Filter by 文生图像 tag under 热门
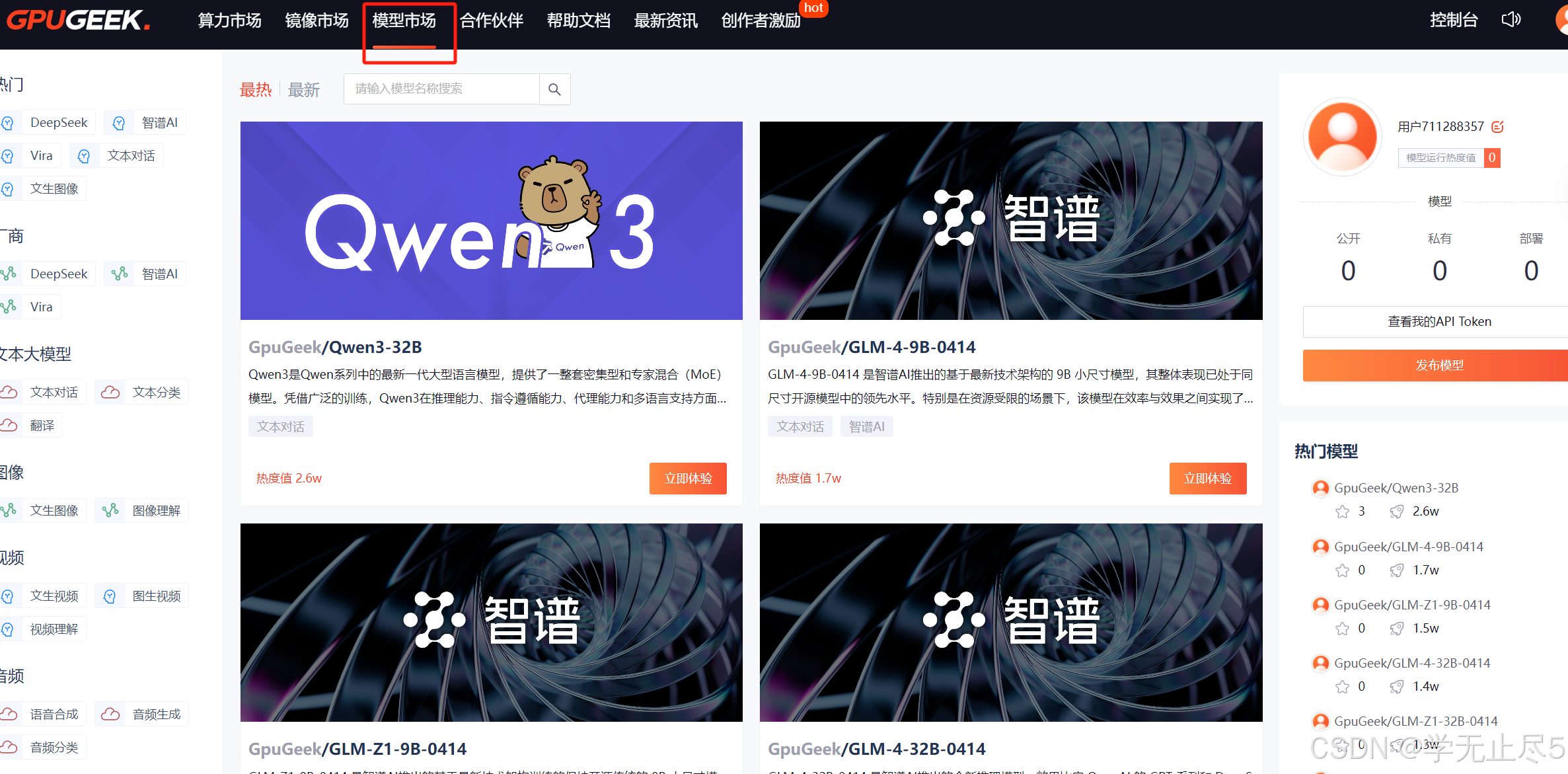The width and height of the screenshot is (1568, 774). [54, 189]
